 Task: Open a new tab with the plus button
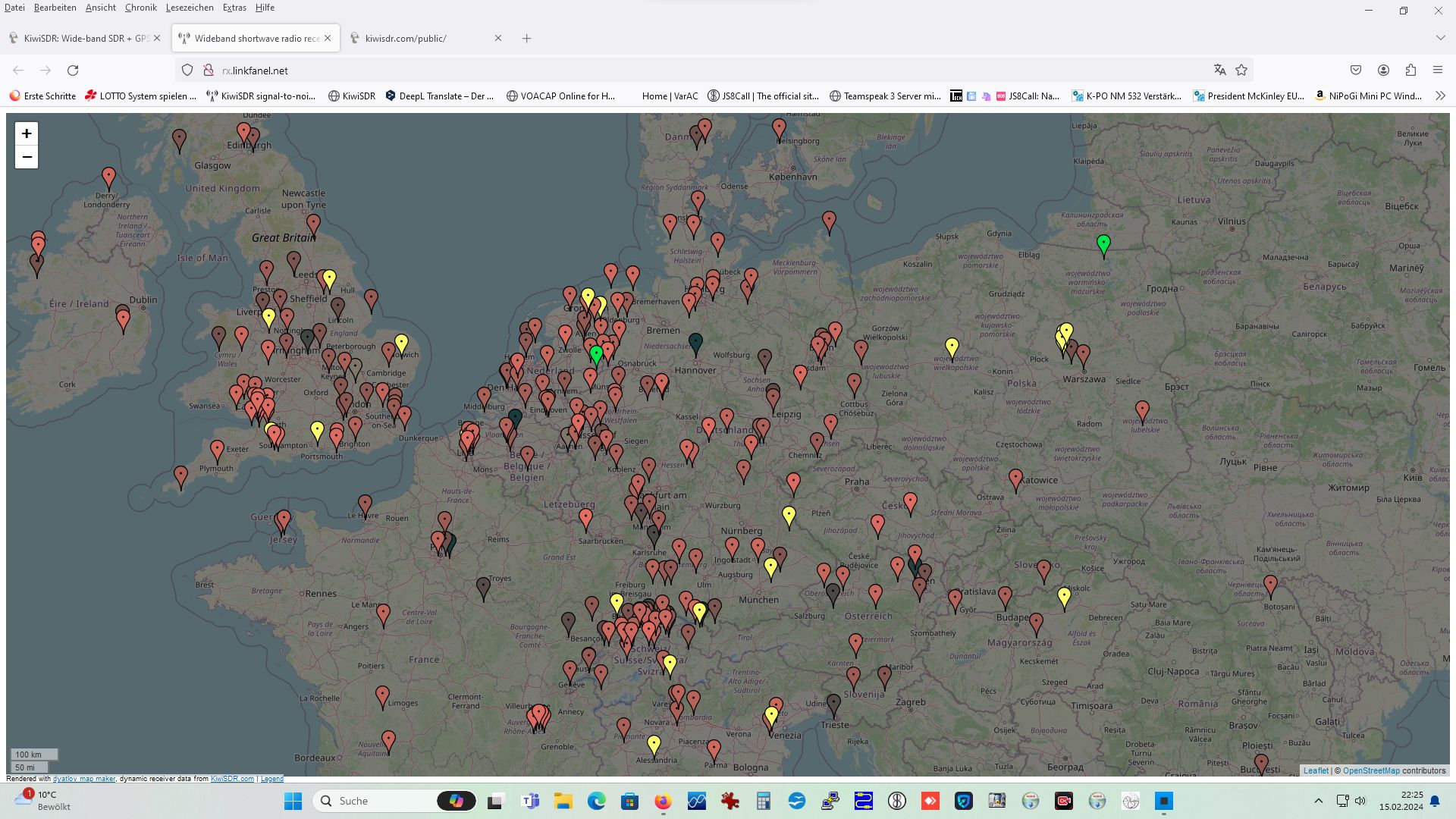tap(527, 38)
